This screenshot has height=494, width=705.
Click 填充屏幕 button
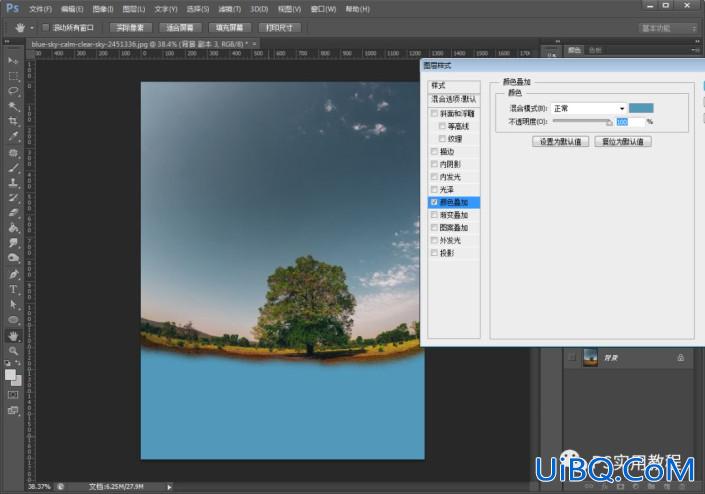tap(229, 28)
